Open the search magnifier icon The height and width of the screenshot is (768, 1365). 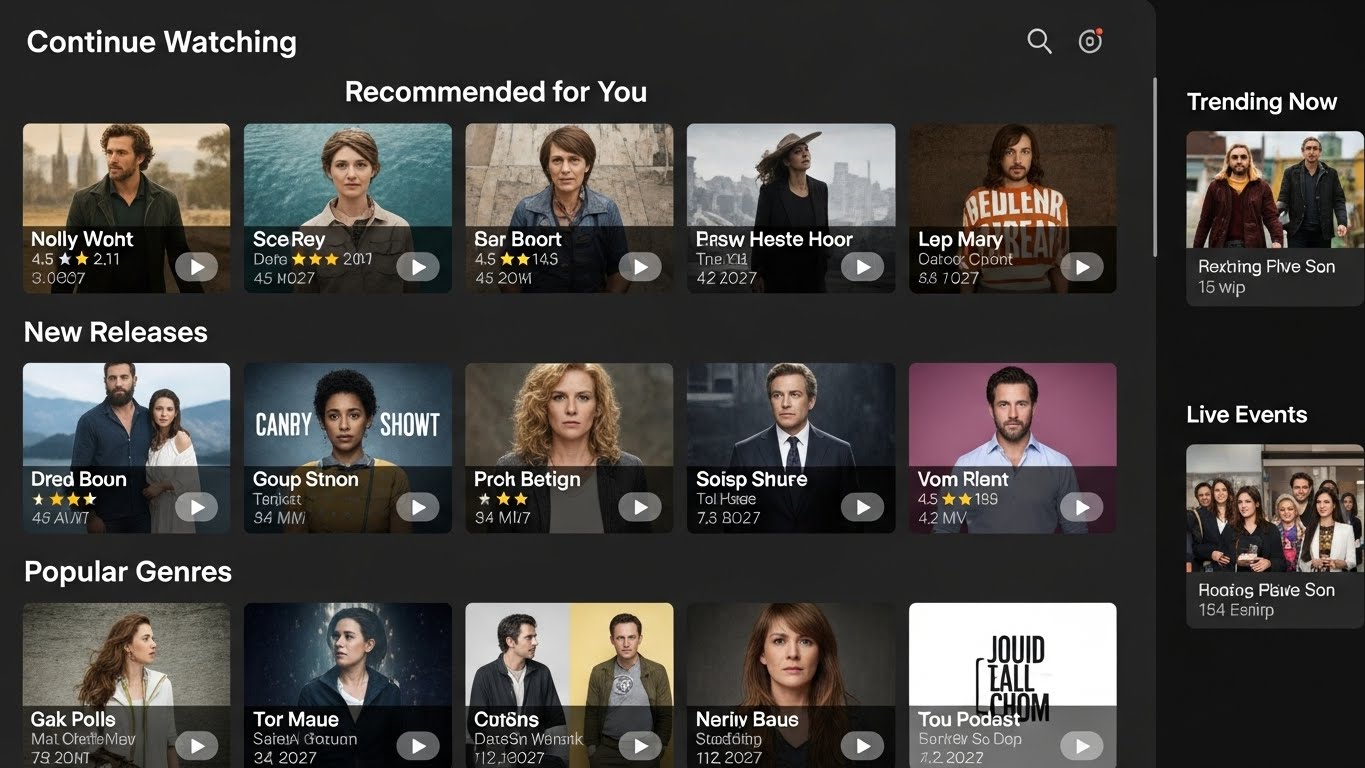[x=1040, y=41]
